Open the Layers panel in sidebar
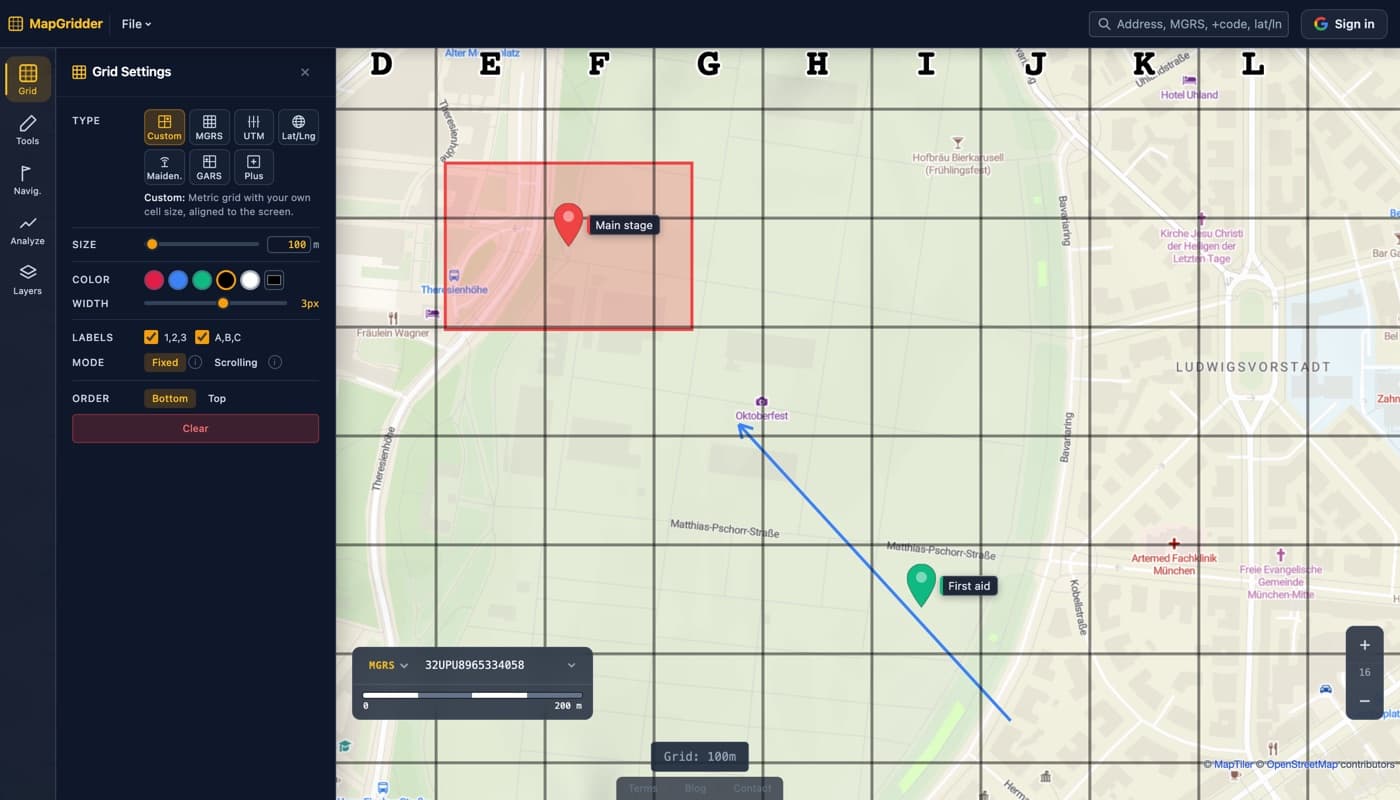The width and height of the screenshot is (1400, 800). pyautogui.click(x=27, y=280)
